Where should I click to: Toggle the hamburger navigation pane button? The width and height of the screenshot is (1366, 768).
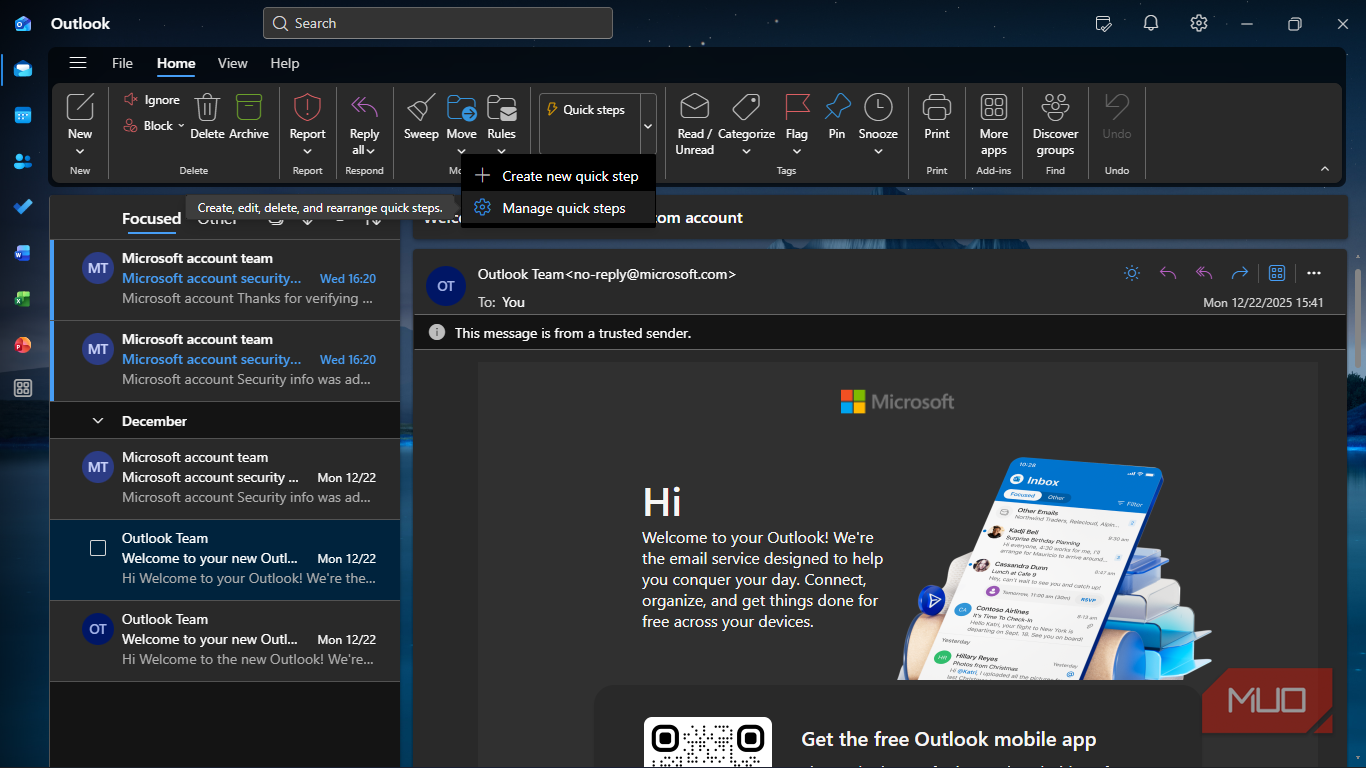(78, 63)
